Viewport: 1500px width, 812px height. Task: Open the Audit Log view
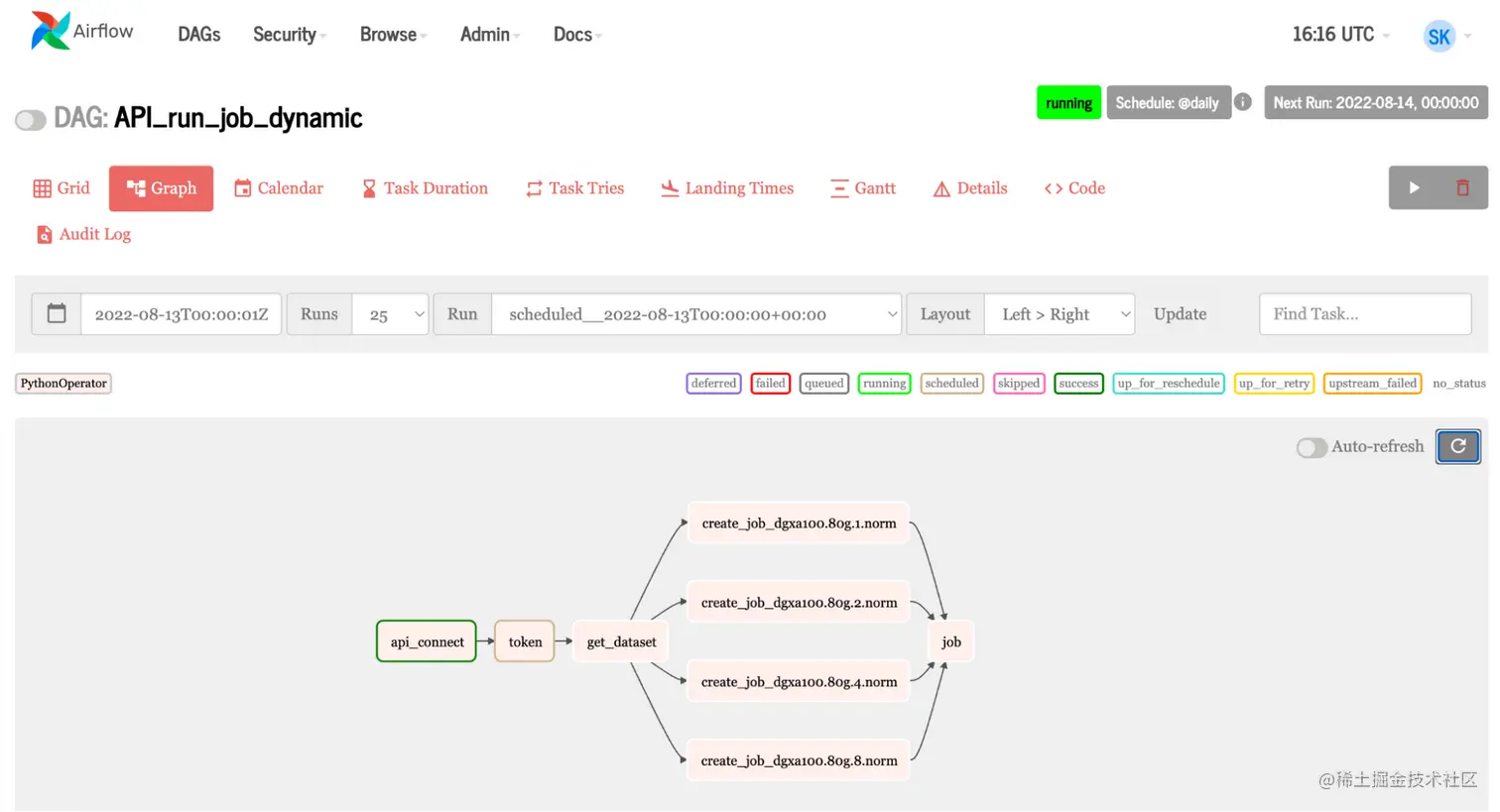pyautogui.click(x=83, y=234)
